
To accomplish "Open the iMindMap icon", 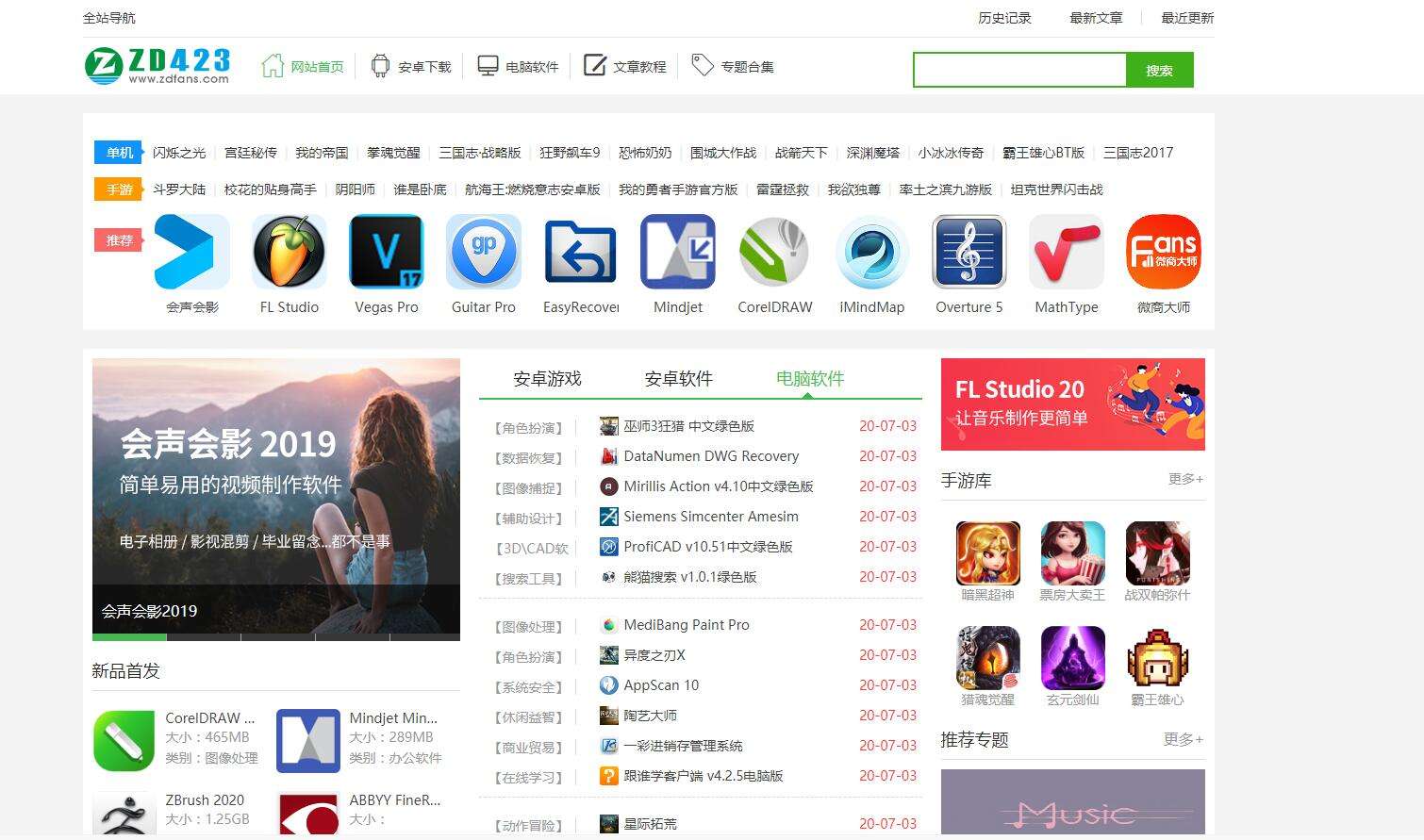I will tap(872, 252).
